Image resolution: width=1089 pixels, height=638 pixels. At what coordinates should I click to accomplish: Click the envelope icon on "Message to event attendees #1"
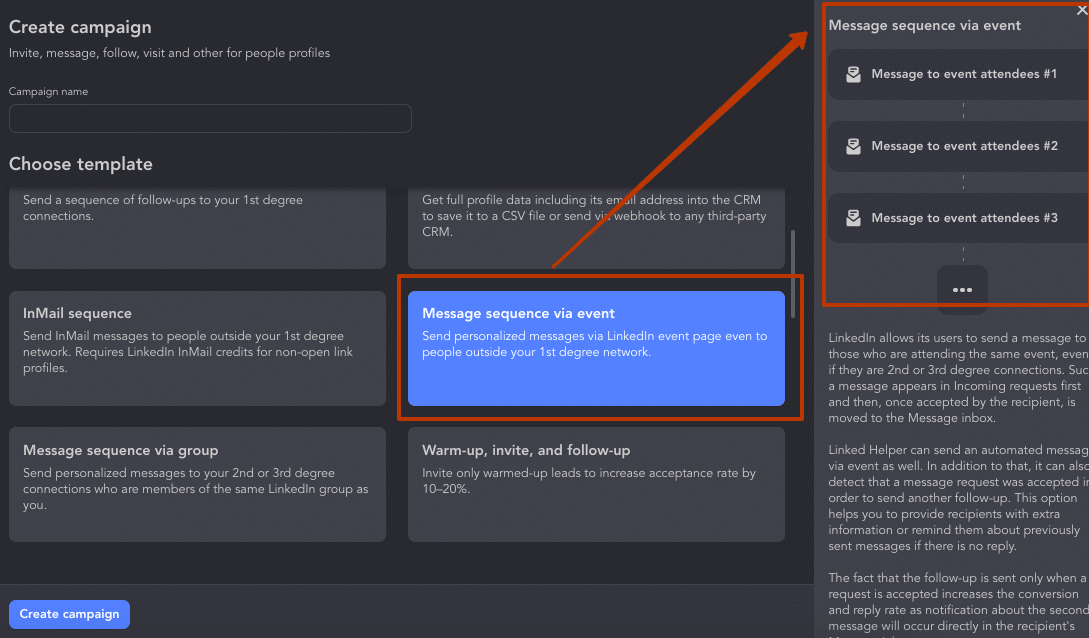pyautogui.click(x=853, y=73)
